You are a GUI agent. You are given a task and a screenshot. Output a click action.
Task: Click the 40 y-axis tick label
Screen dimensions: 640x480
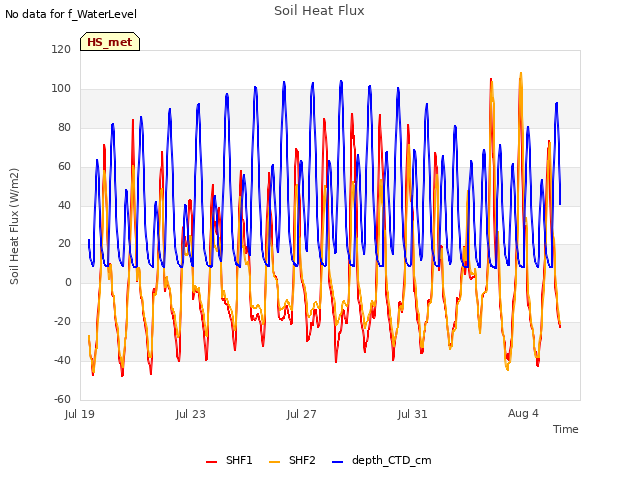pos(64,205)
